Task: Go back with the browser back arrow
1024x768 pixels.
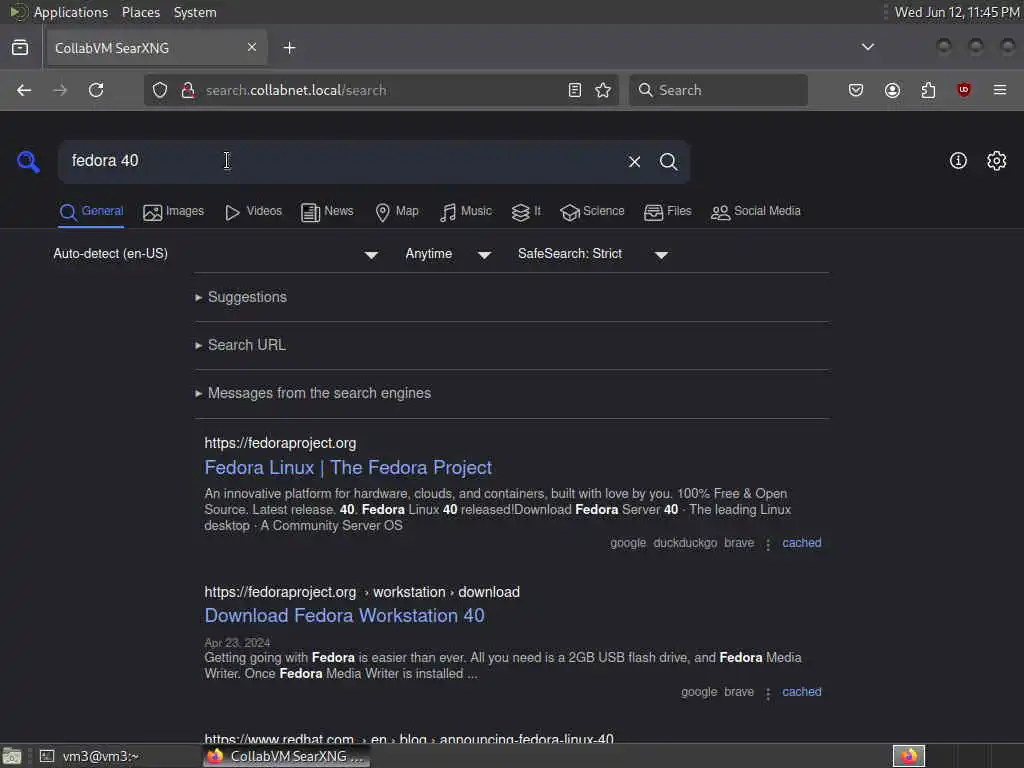Action: click(x=24, y=90)
